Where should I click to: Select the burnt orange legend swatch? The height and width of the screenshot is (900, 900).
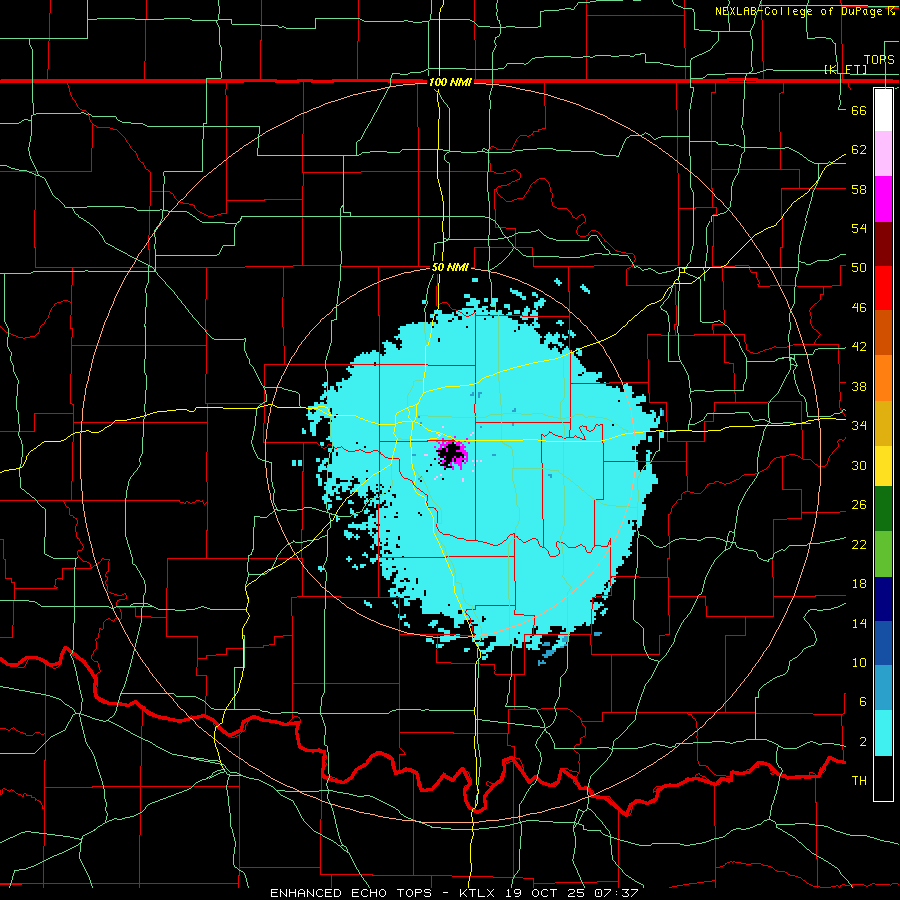(x=883, y=333)
